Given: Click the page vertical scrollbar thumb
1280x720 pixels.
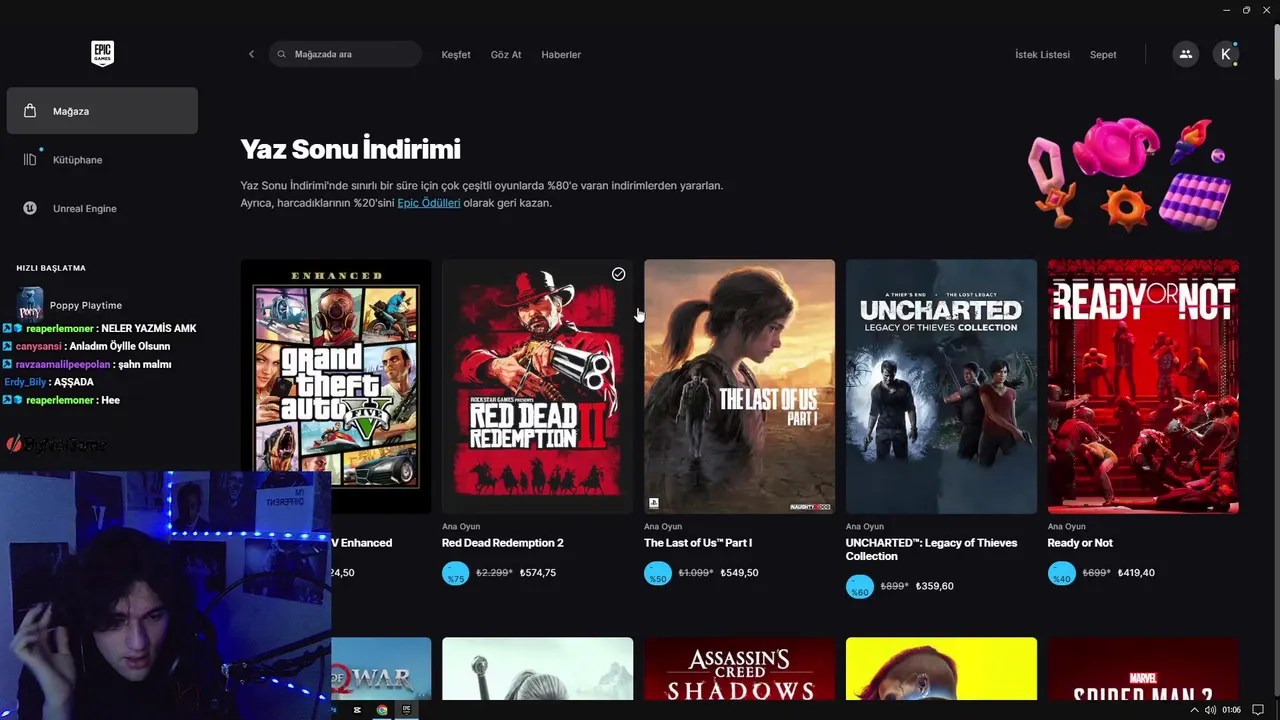Looking at the screenshot, I should (1275, 50).
